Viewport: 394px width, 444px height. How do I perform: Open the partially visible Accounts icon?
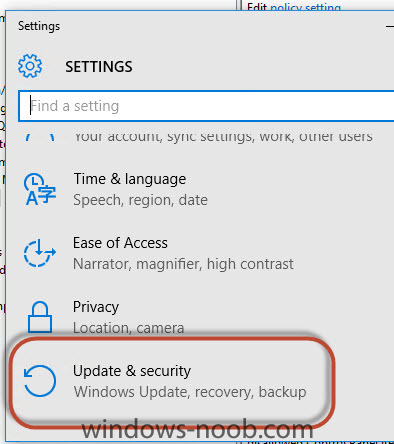(x=40, y=137)
